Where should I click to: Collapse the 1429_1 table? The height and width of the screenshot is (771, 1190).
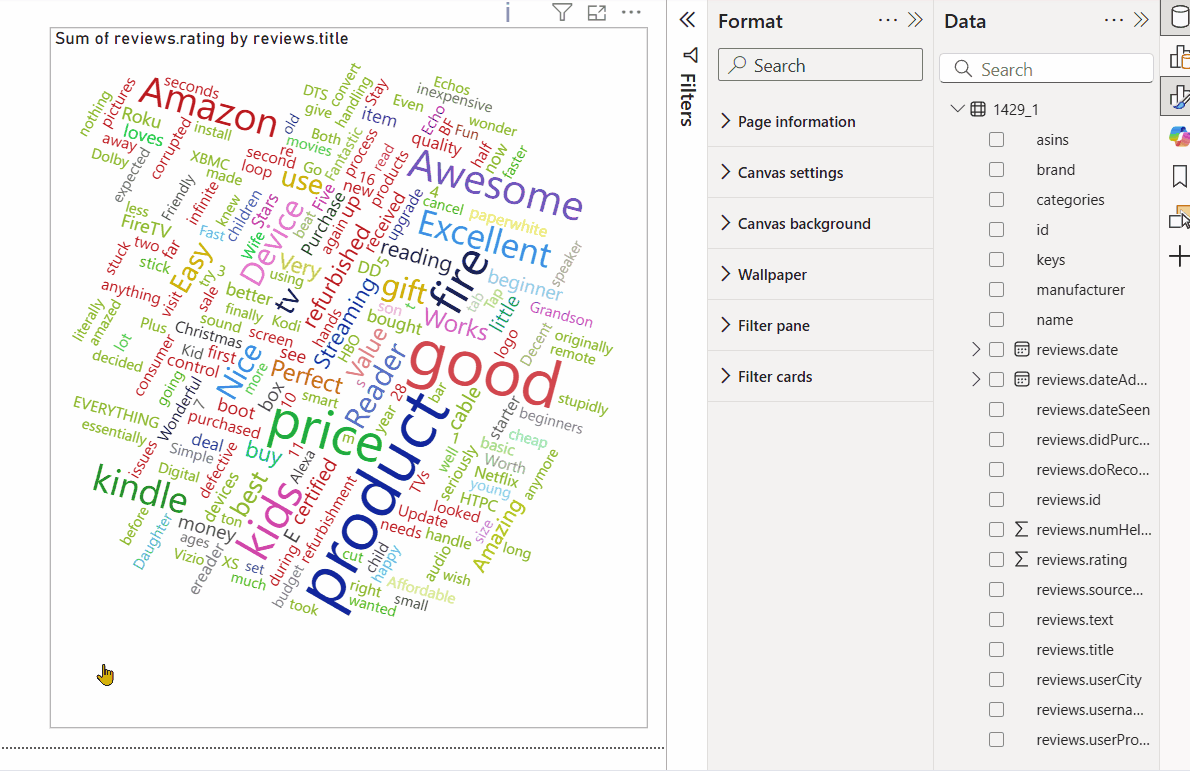pyautogui.click(x=958, y=108)
